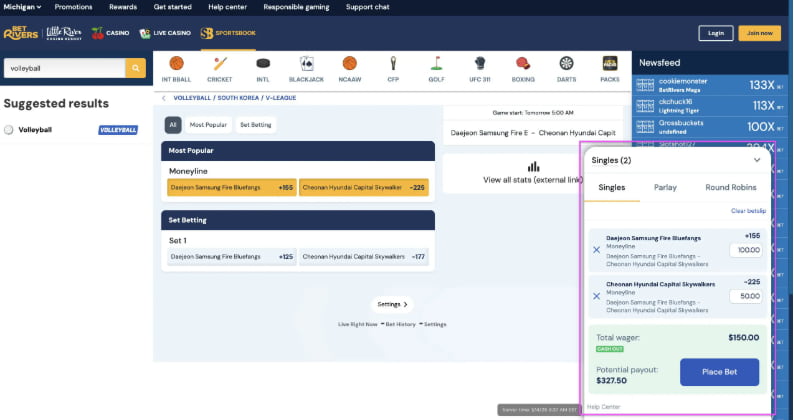Open the ckchuck16 Lightning Tiger newsfeed entry
This screenshot has height=420, width=794.
(x=710, y=106)
